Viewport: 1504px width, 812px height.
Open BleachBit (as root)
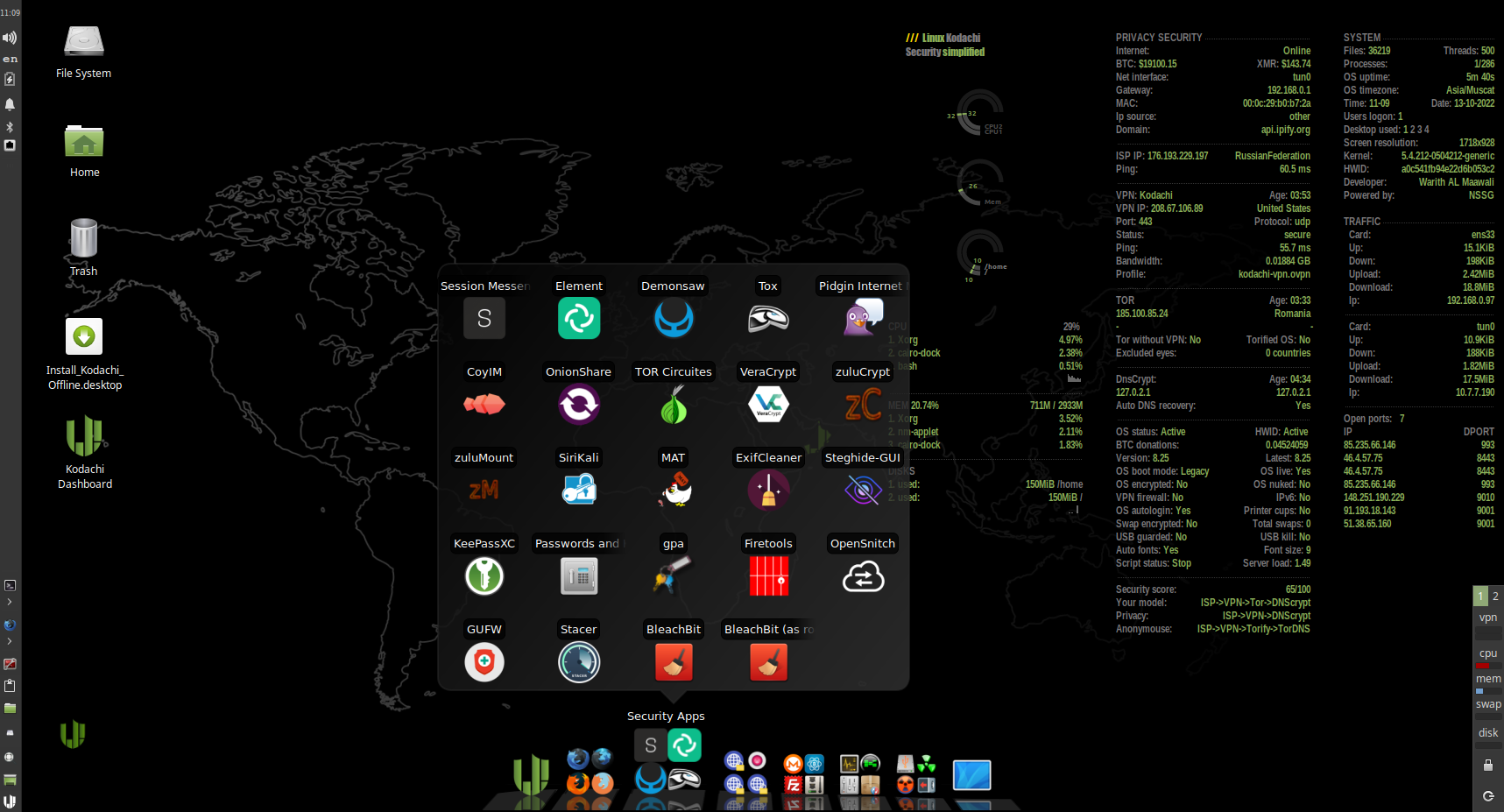click(768, 661)
